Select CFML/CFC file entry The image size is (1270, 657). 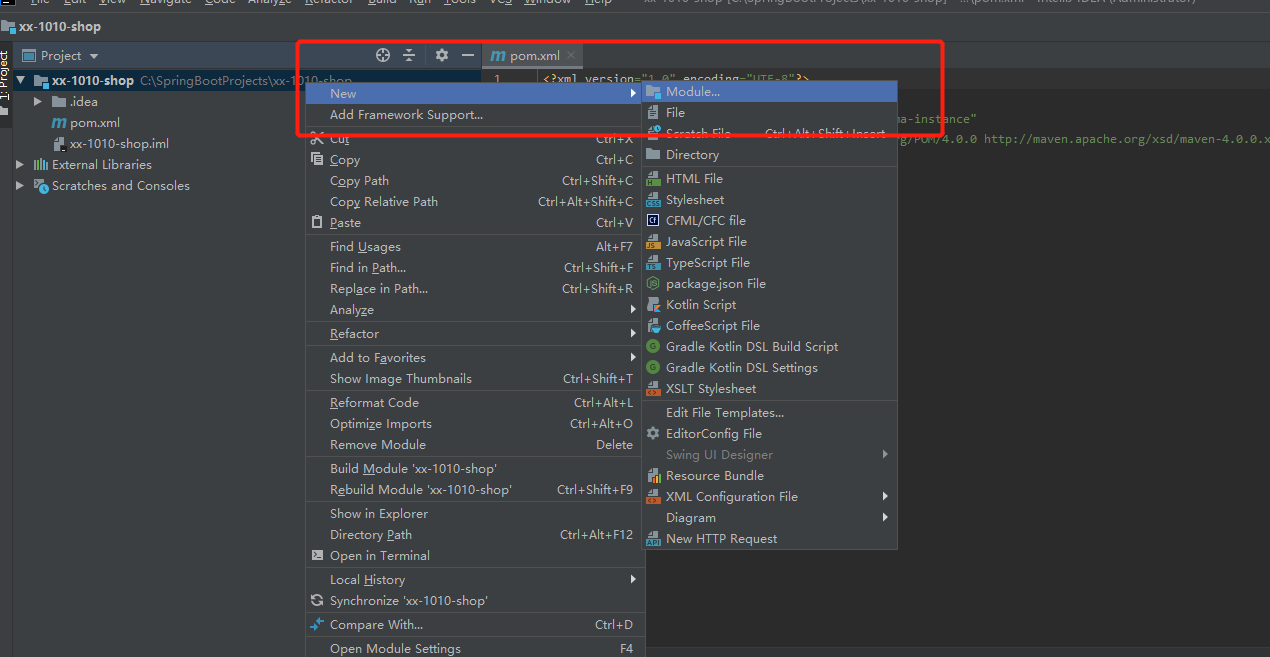[x=769, y=220]
